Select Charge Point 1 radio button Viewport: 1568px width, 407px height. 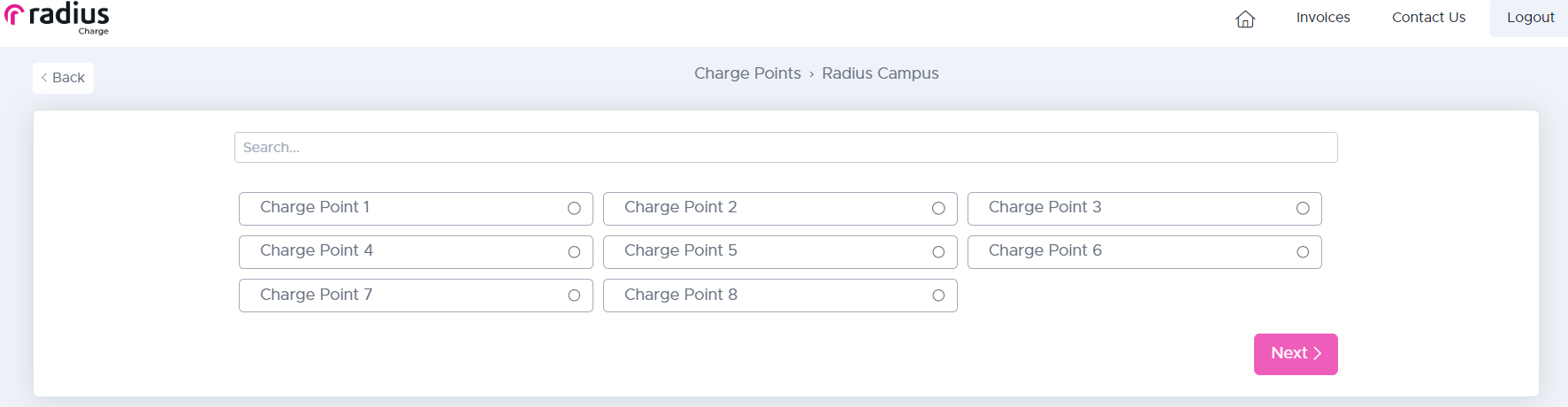[x=574, y=209]
